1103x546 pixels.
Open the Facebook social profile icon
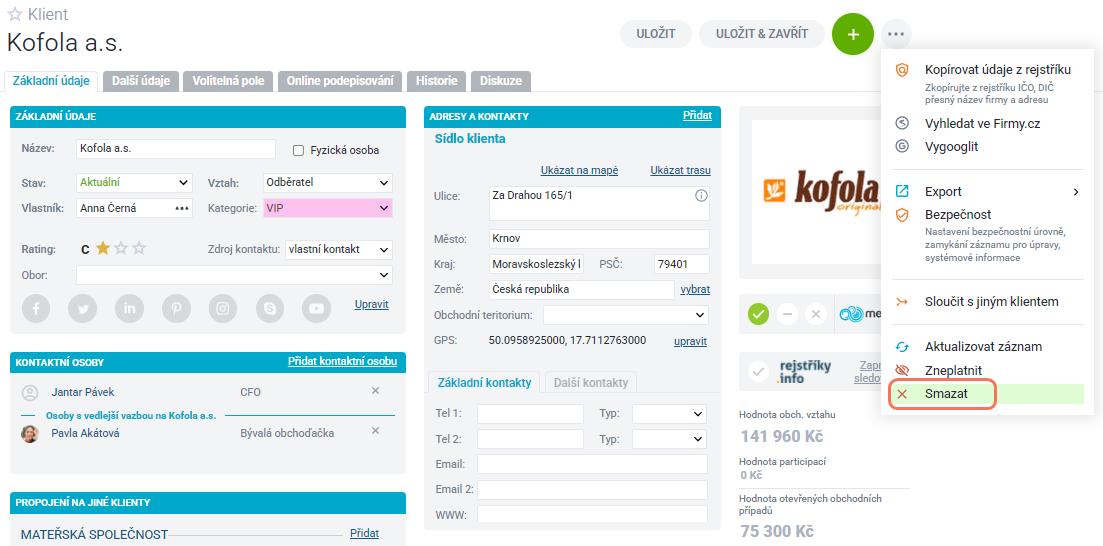pyautogui.click(x=36, y=308)
